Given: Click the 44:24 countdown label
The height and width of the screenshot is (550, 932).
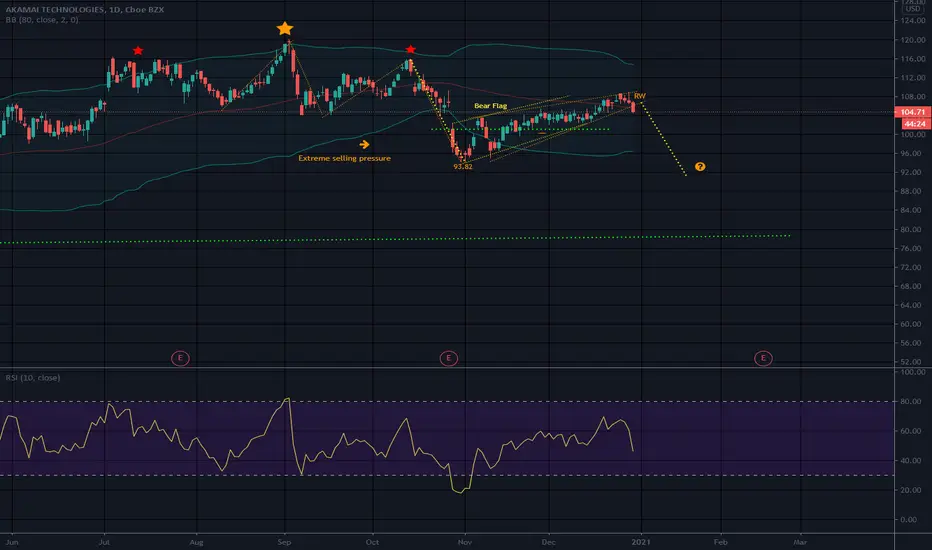Looking at the screenshot, I should pyautogui.click(x=915, y=124).
